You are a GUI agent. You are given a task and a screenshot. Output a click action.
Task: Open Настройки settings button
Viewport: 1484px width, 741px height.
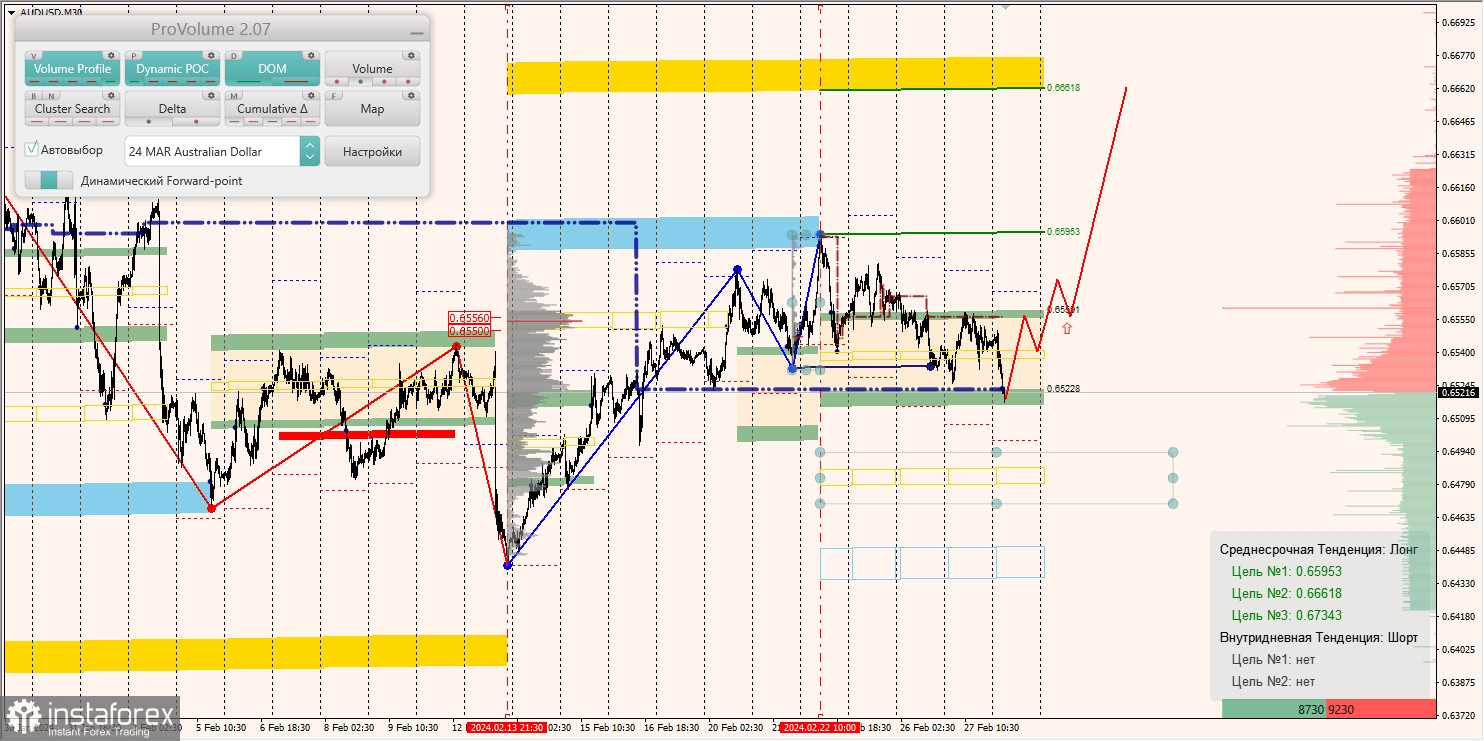coord(372,151)
